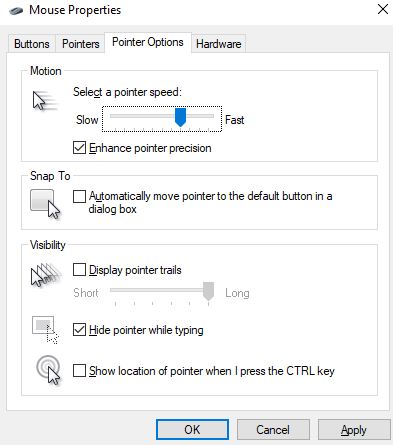Image resolution: width=393 pixels, height=445 pixels.
Task: Open the Pointers tab
Action: pos(81,44)
